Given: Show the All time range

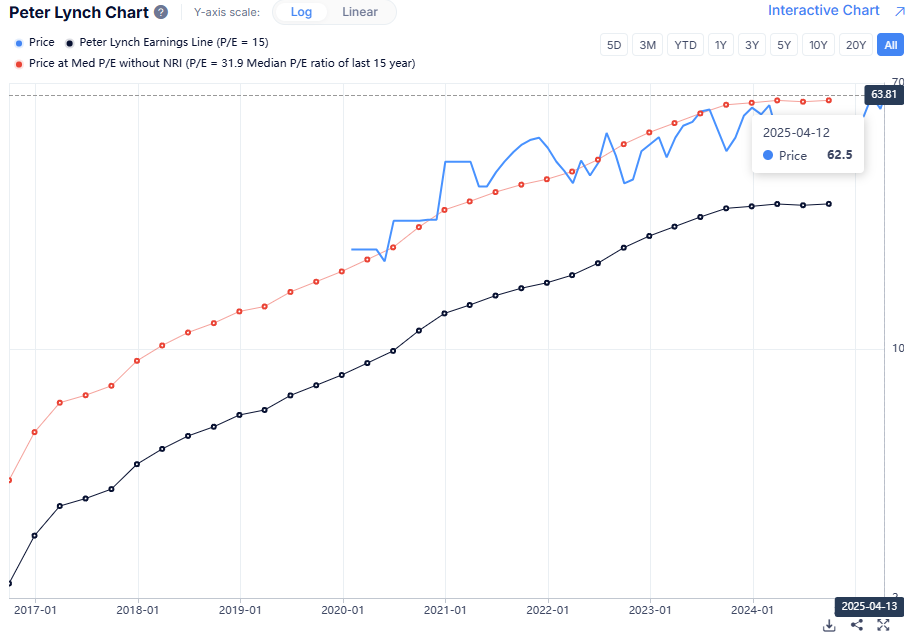Looking at the screenshot, I should 889,45.
